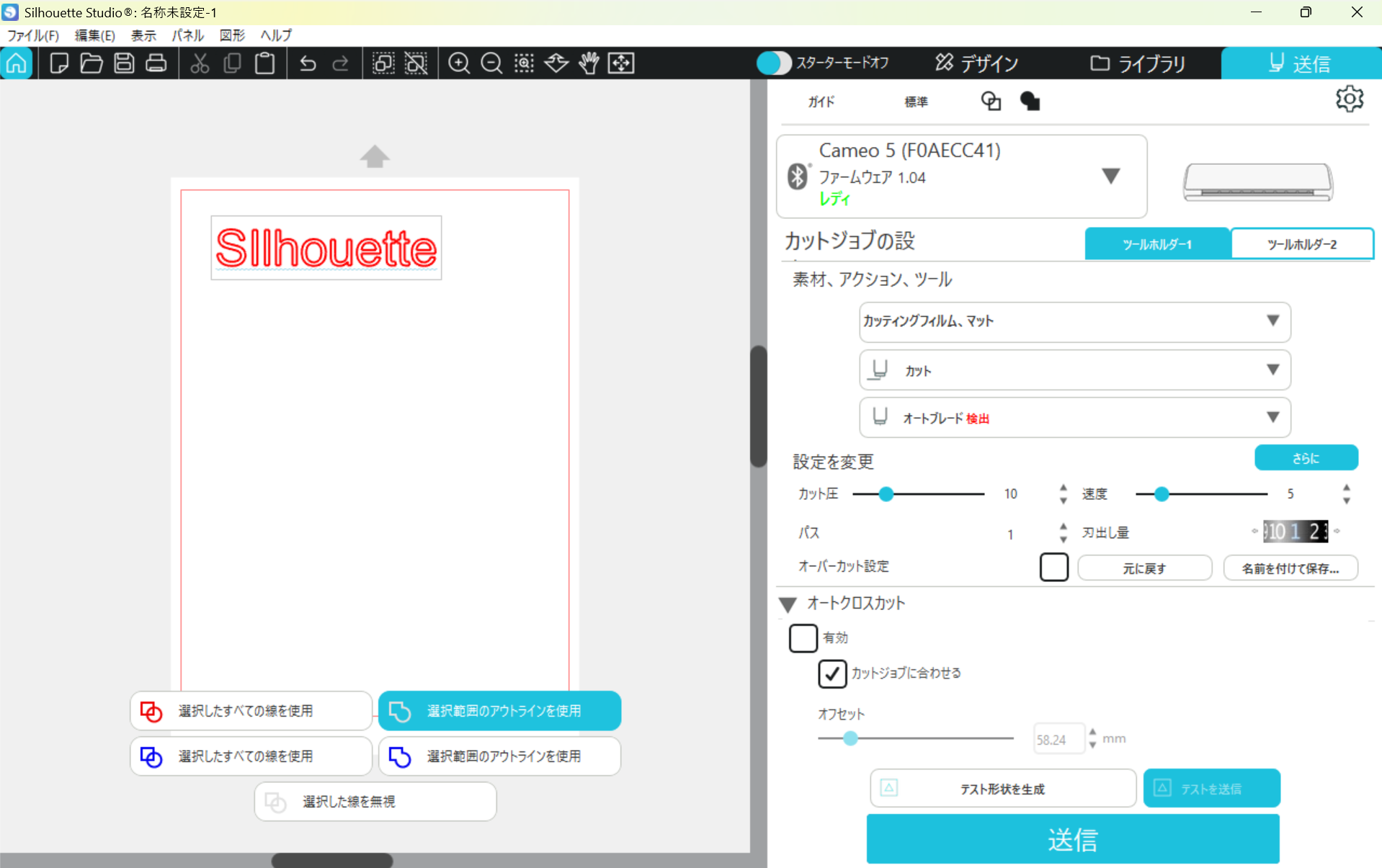Open the 図形 menu
1382x868 pixels.
tap(232, 35)
